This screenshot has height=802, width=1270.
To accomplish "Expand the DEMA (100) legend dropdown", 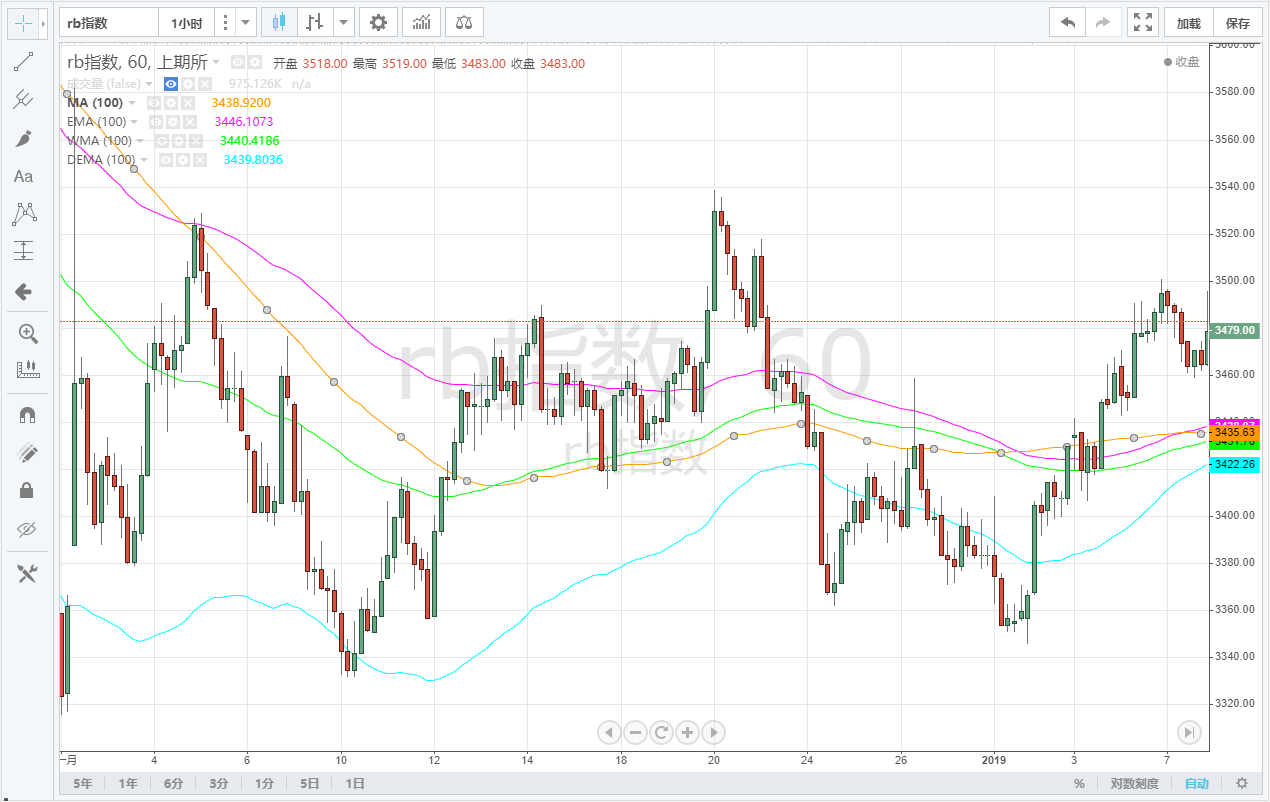I will [x=146, y=160].
